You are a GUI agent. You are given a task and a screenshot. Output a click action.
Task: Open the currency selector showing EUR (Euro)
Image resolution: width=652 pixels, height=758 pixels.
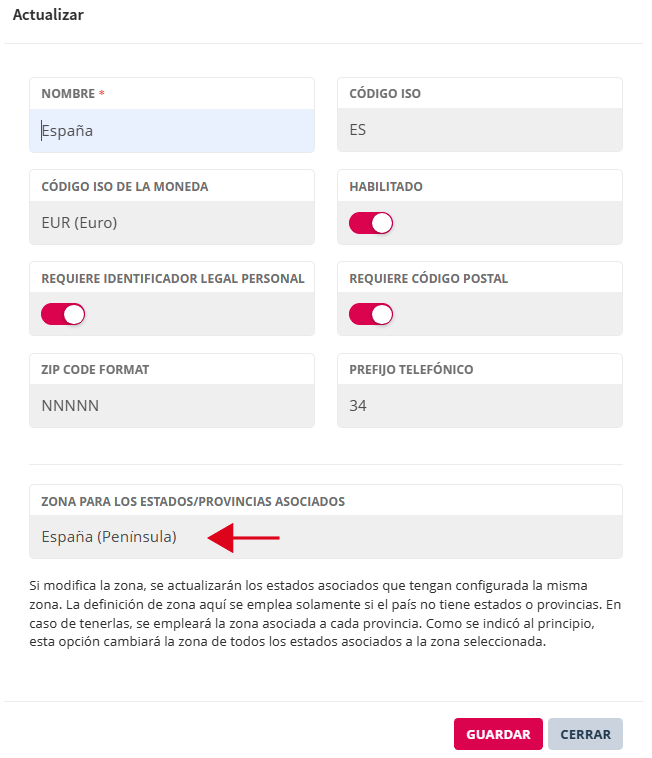click(172, 222)
